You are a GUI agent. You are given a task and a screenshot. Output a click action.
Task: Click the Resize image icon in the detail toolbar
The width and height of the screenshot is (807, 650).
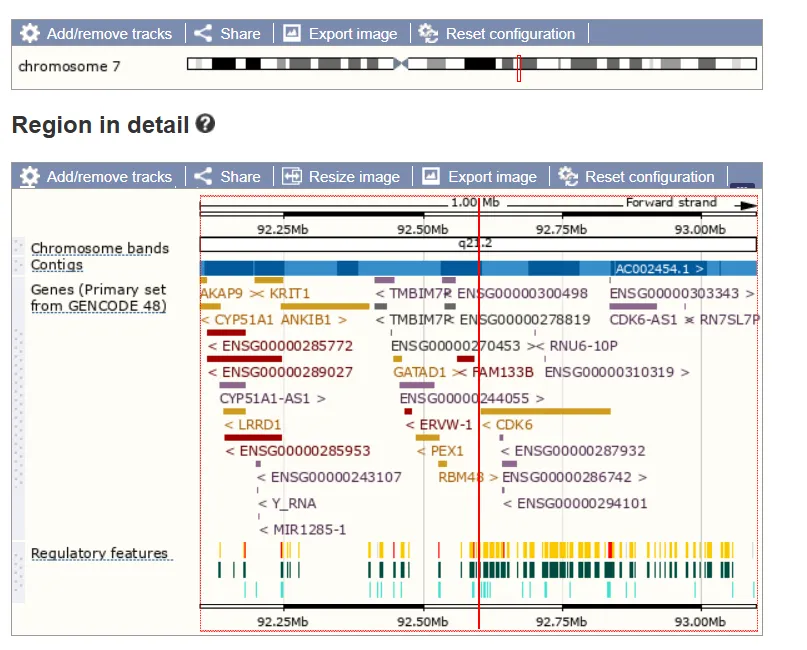[292, 177]
